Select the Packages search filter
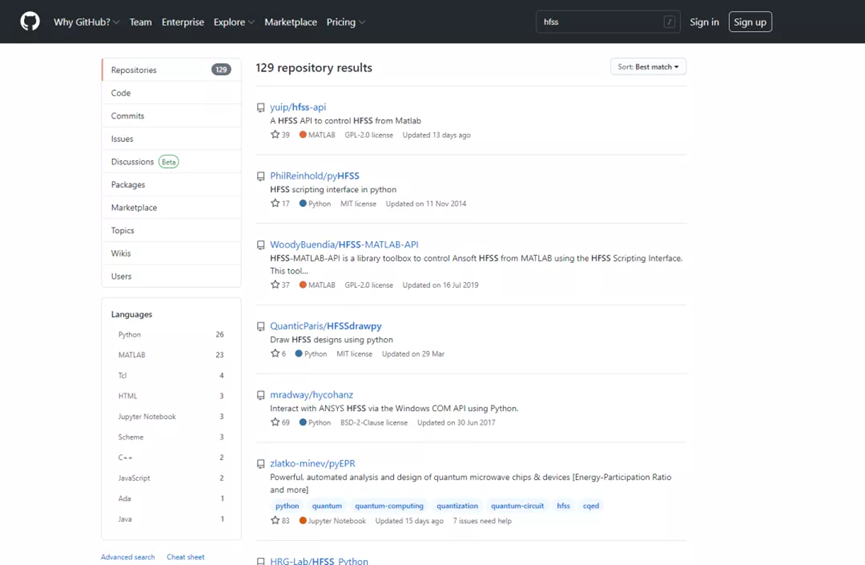 172,184
